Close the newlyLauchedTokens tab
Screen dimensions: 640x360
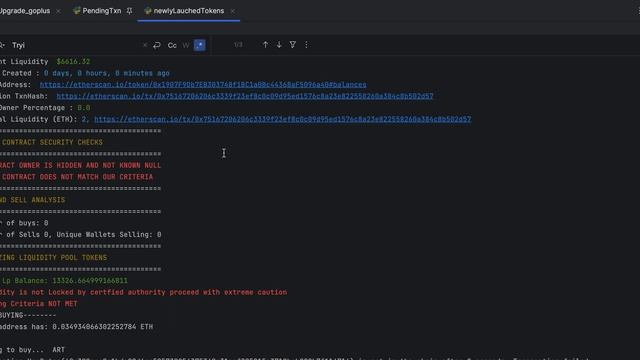233,11
